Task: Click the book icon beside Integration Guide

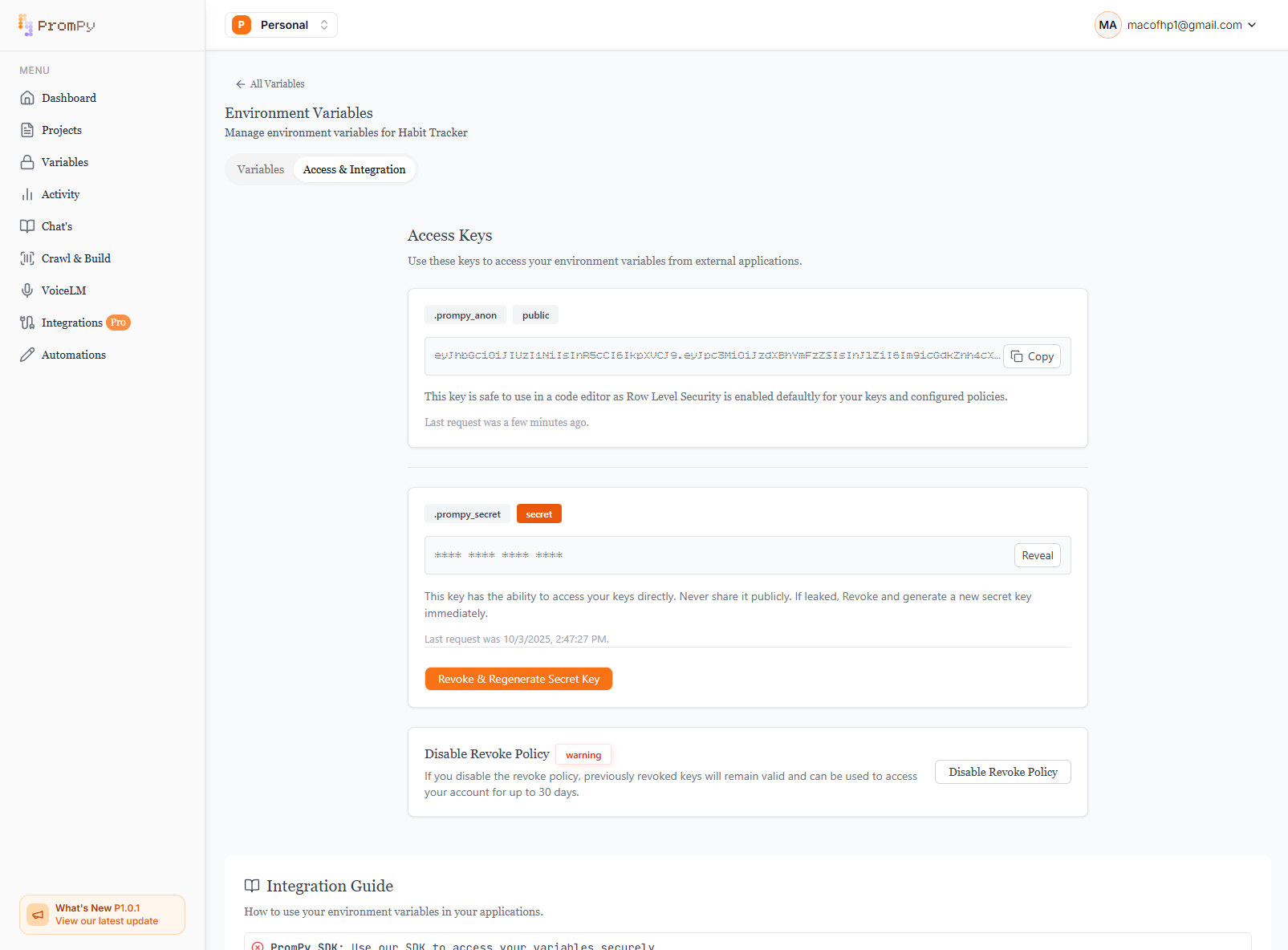Action: (252, 886)
